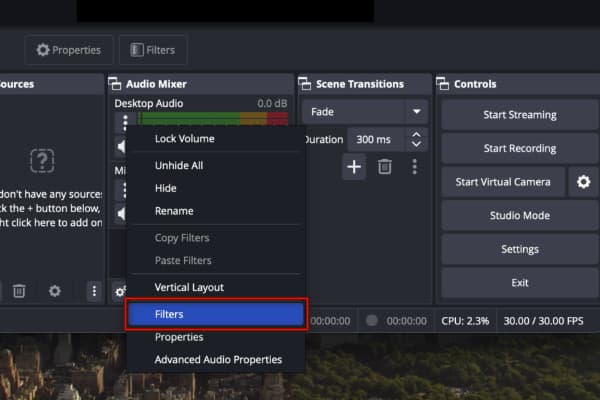
Task: Enable Studio Mode
Action: click(520, 216)
